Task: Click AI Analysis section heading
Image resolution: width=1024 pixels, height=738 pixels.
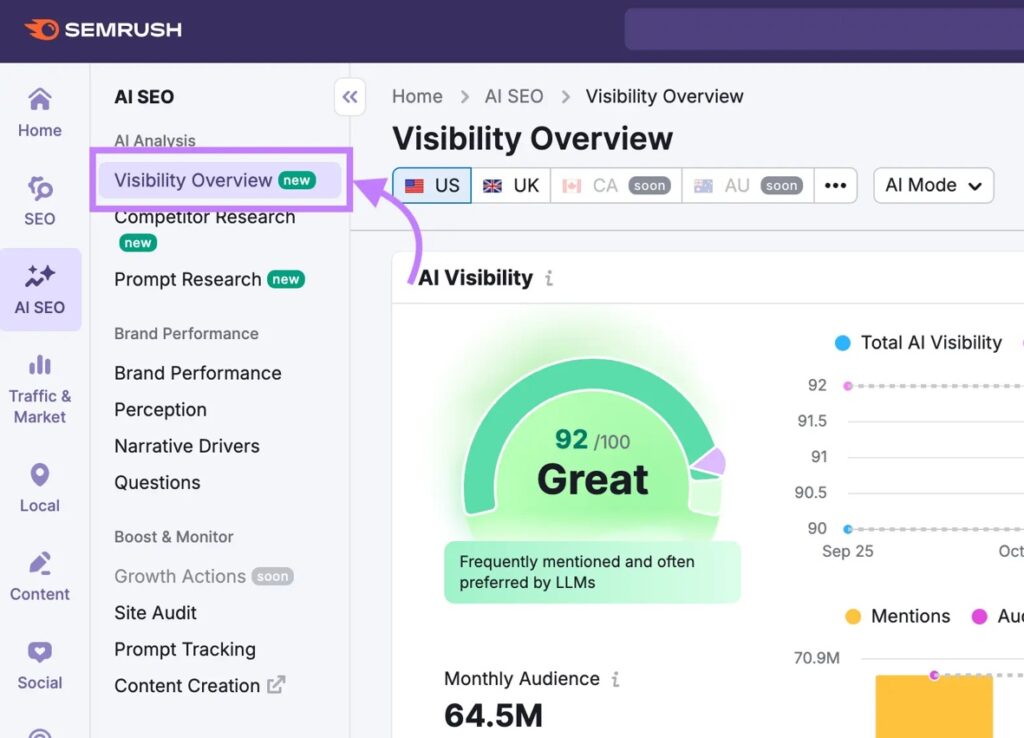Action: [155, 140]
